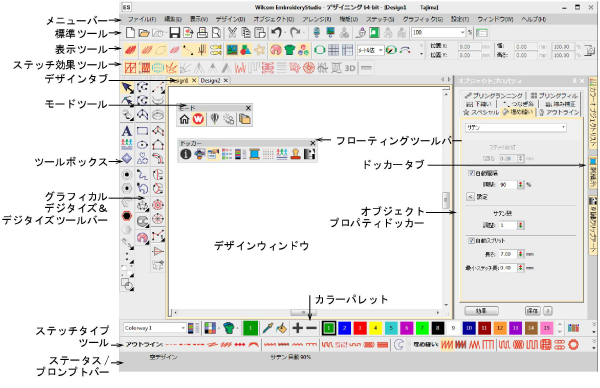
Task: Click the Redo arrow icon
Action: (295, 33)
